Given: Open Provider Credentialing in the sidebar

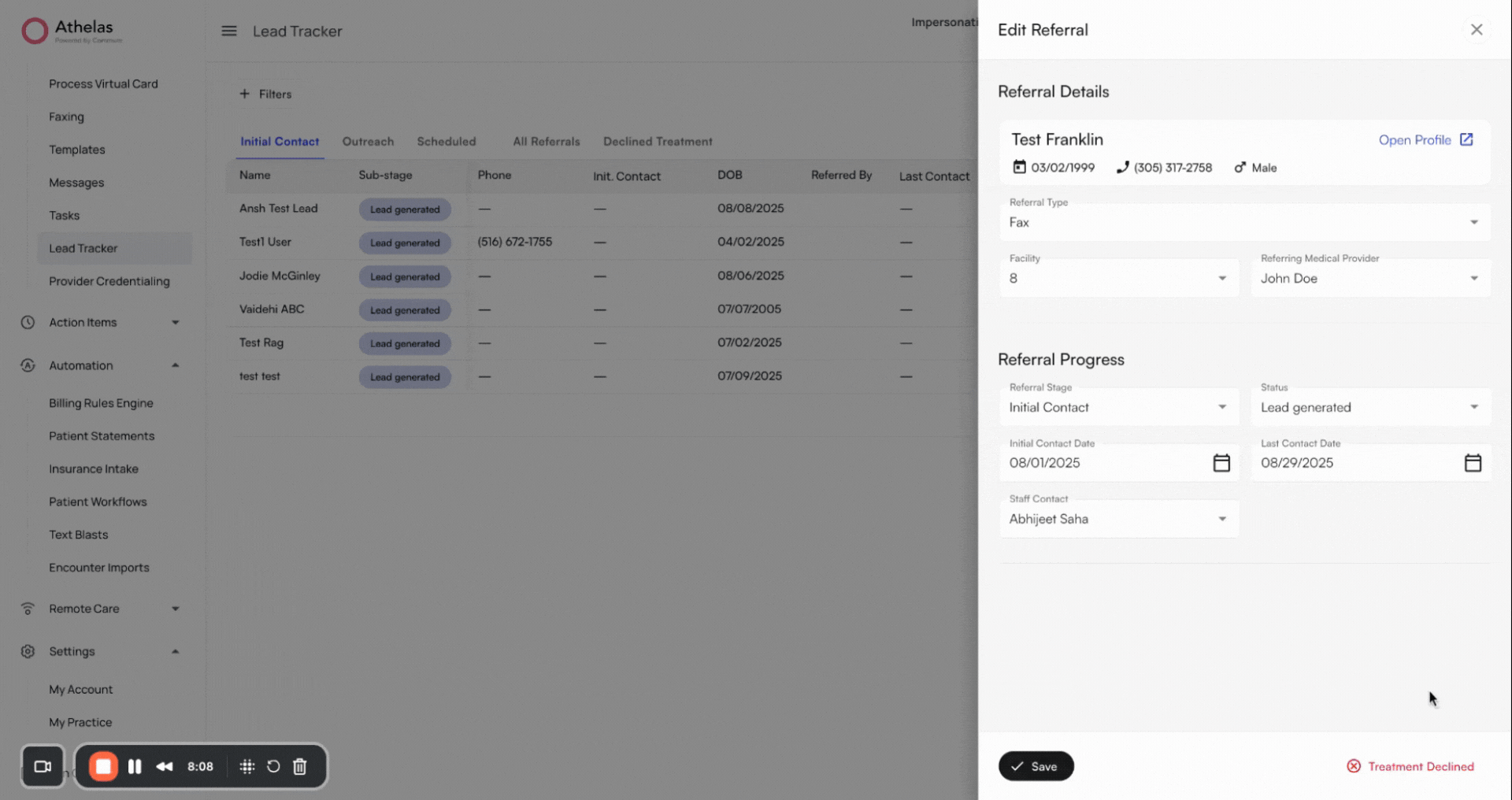Looking at the screenshot, I should pyautogui.click(x=109, y=281).
